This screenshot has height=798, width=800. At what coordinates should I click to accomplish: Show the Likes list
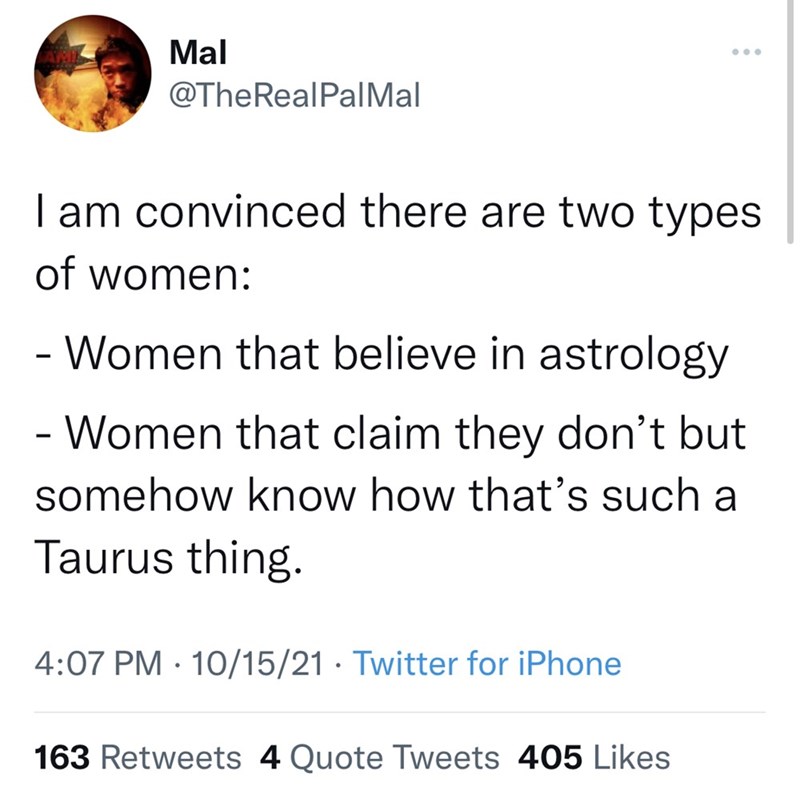tap(630, 758)
